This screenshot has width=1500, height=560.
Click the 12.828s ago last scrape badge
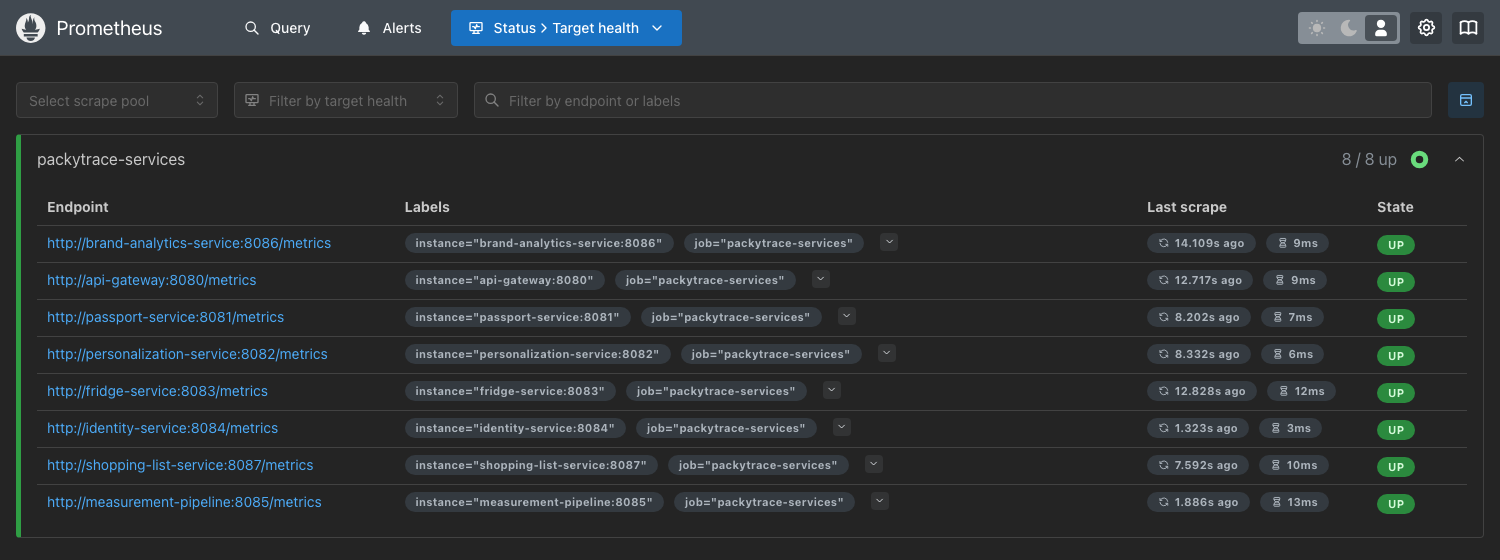pos(1202,391)
